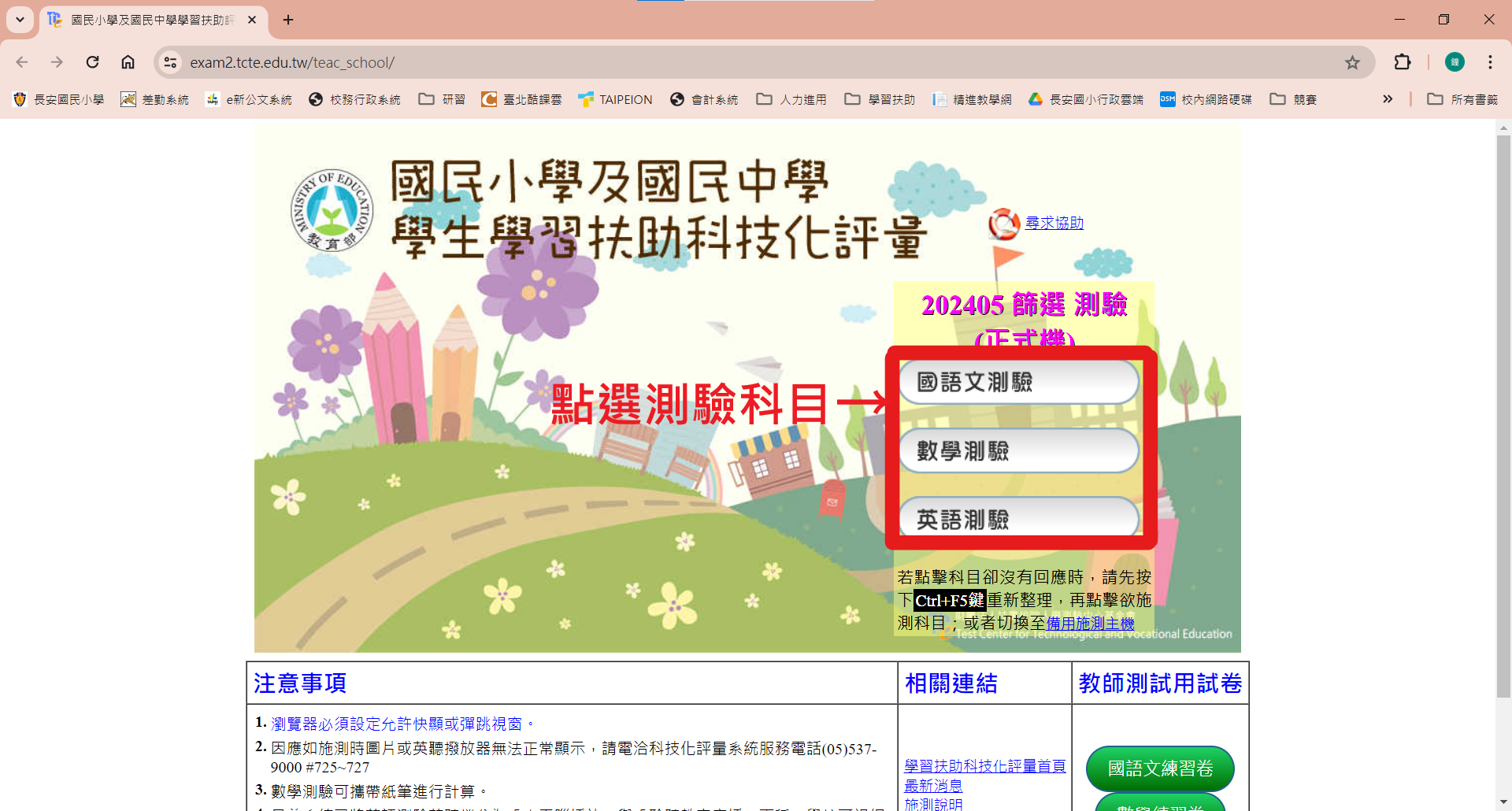Open the TAIPEION bookmark
1512x811 pixels.
[615, 99]
